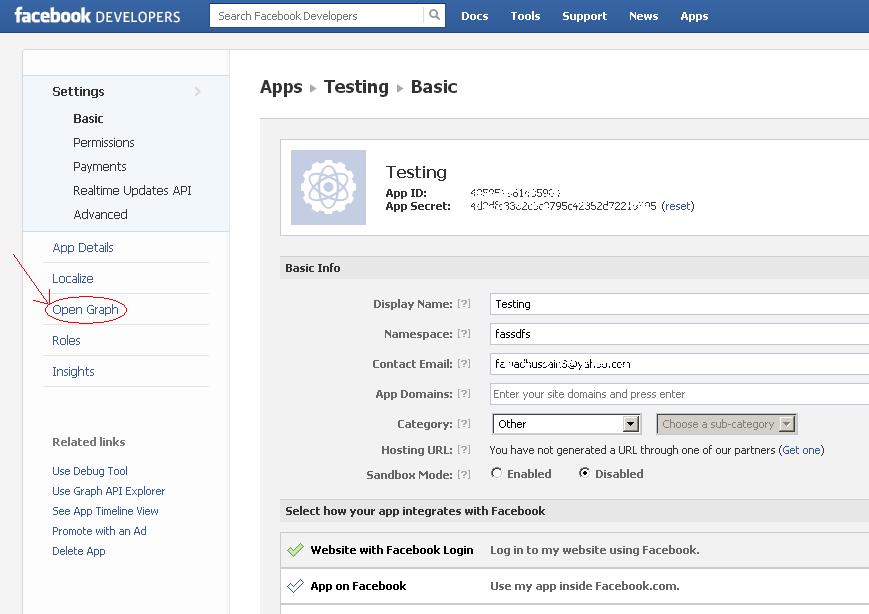This screenshot has width=869, height=614.
Task: Click the Display Name help [?] icon
Action: pos(464,304)
